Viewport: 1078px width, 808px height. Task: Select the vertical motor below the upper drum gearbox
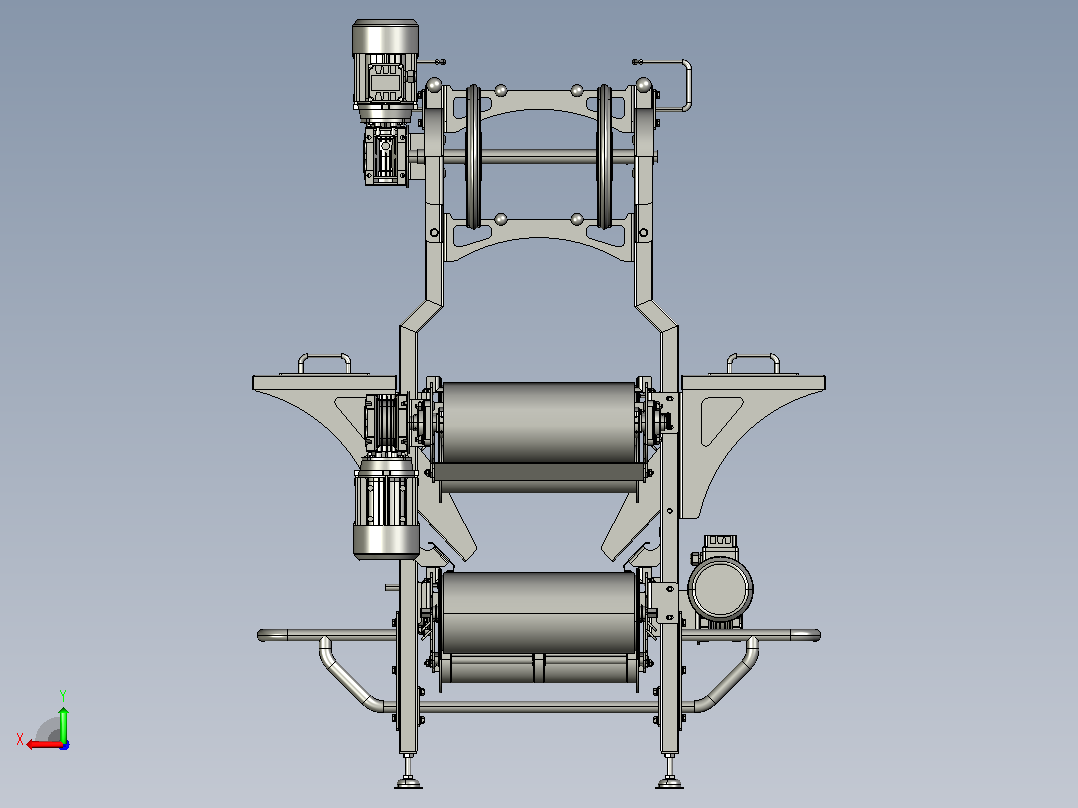coord(386,509)
